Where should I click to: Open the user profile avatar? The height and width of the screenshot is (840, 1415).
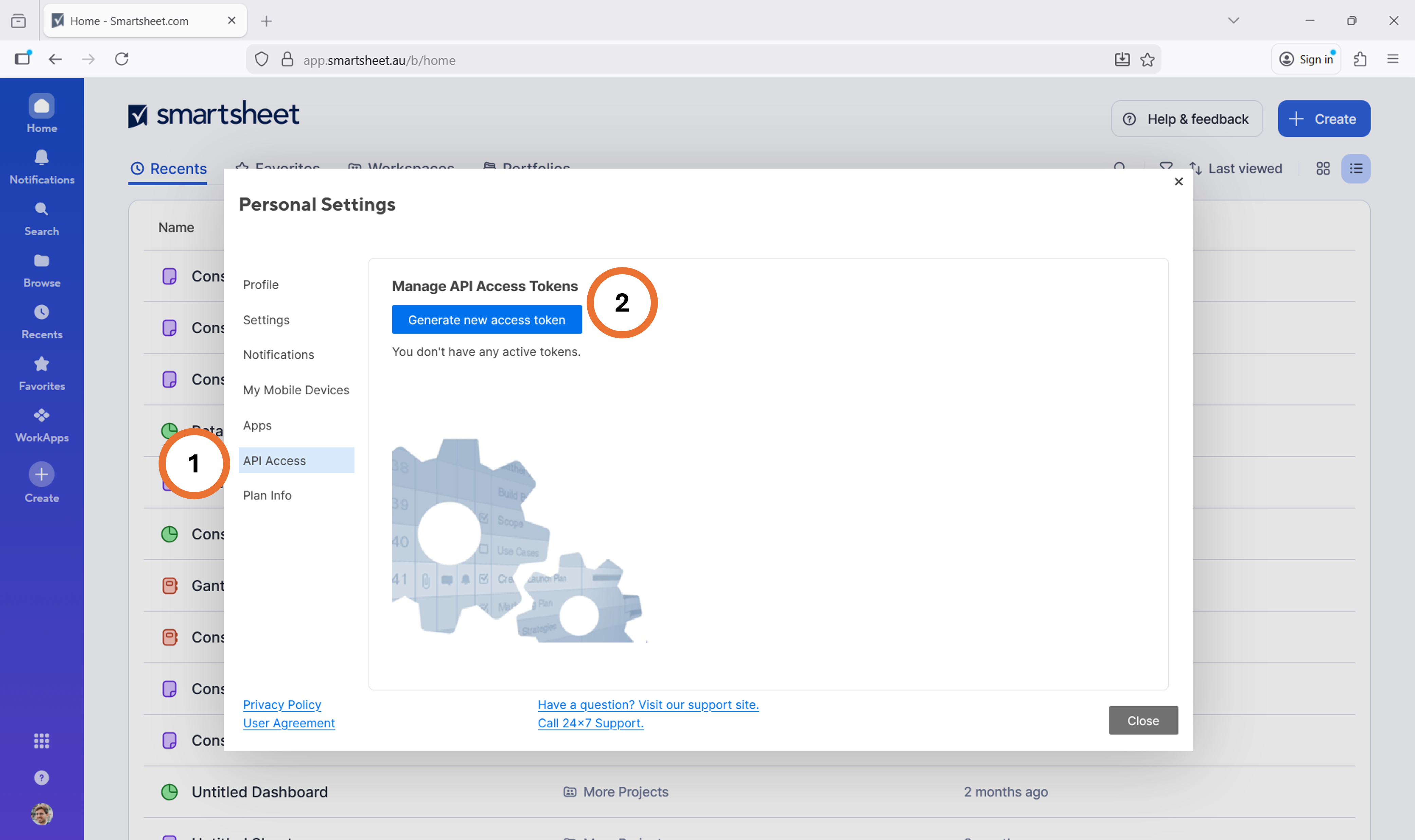coord(41,814)
